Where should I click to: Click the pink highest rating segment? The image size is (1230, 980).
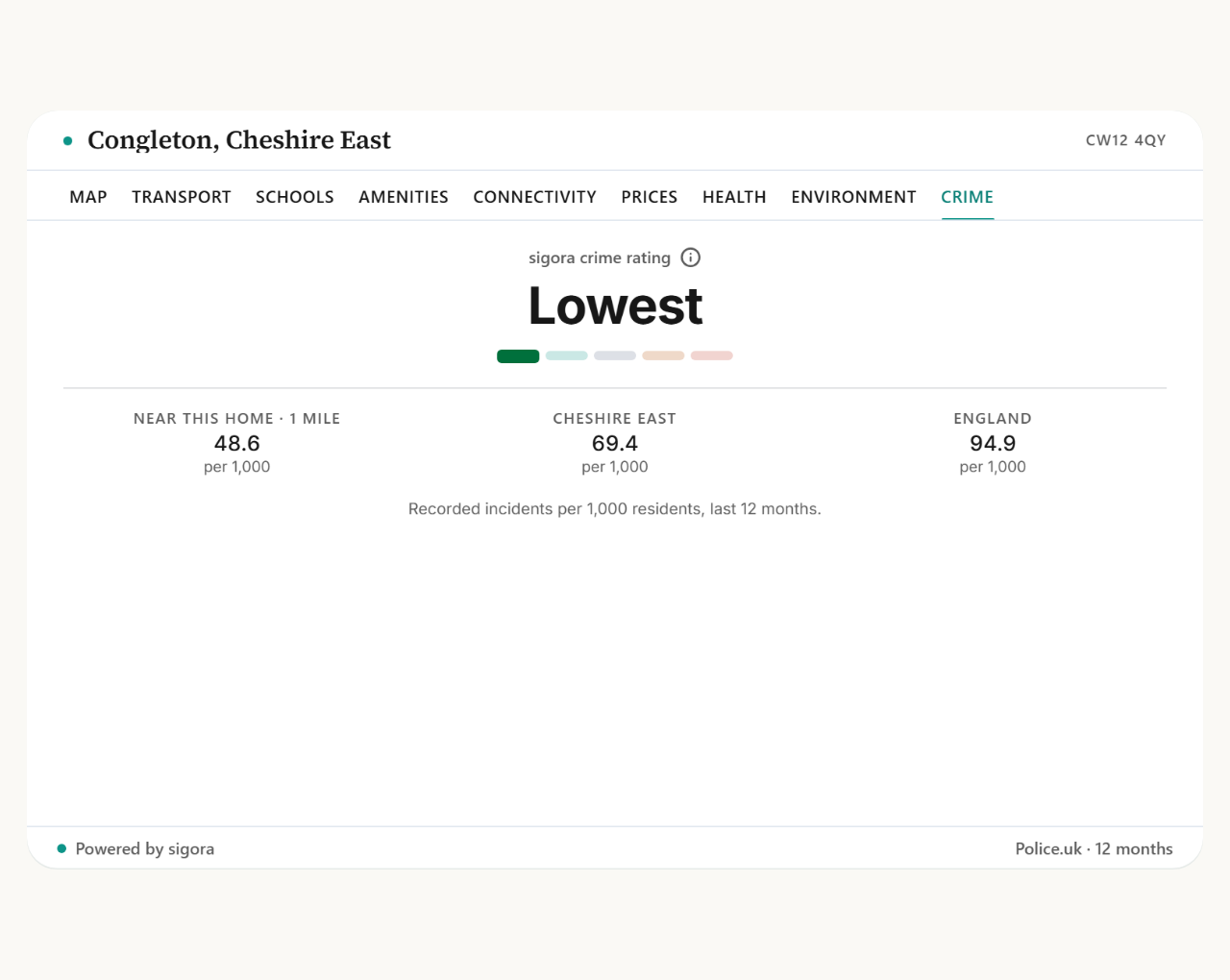(712, 355)
